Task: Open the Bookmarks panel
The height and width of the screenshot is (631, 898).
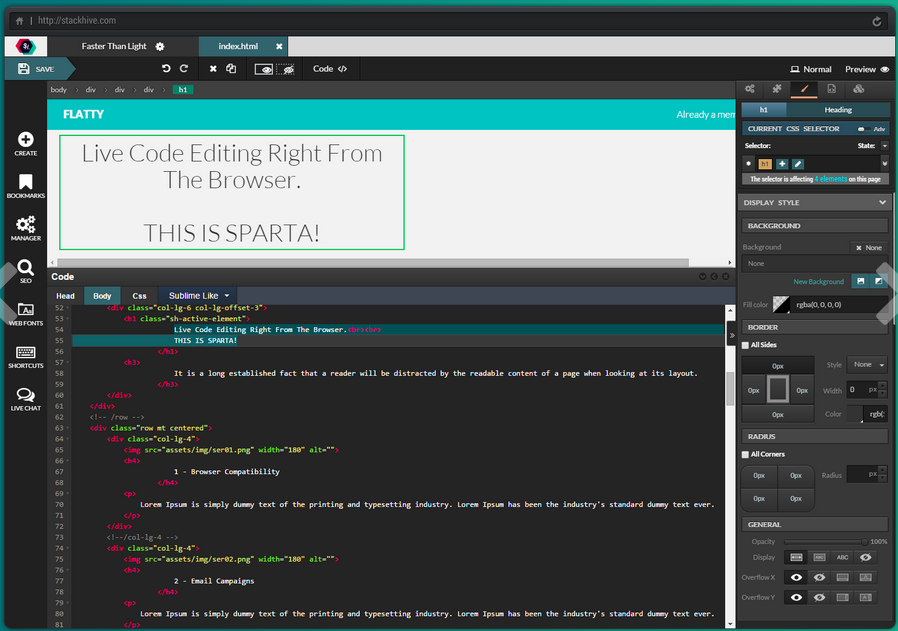Action: (25, 186)
